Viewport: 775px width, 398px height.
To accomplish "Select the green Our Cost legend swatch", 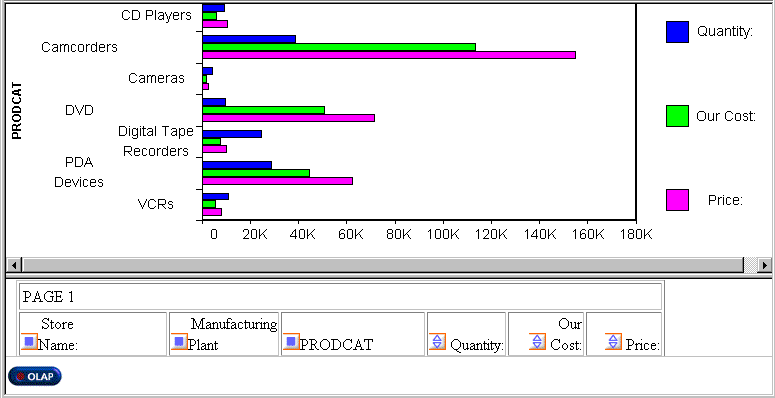I will click(677, 116).
